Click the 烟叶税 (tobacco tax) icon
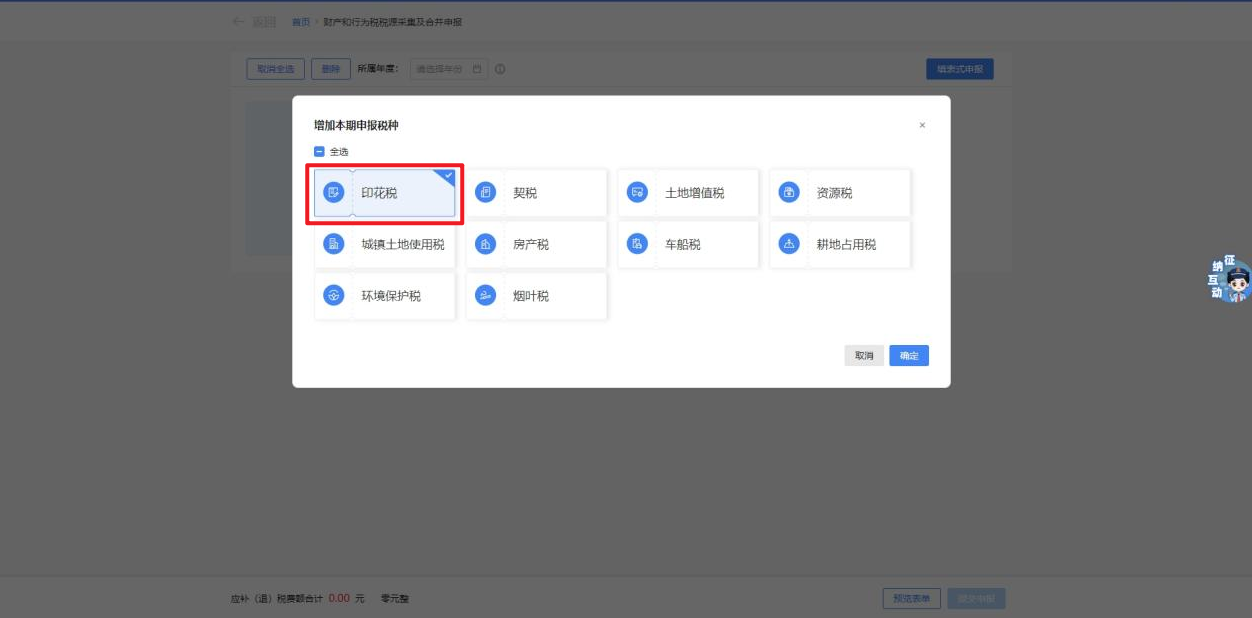Viewport: 1252px width, 618px height. (486, 296)
